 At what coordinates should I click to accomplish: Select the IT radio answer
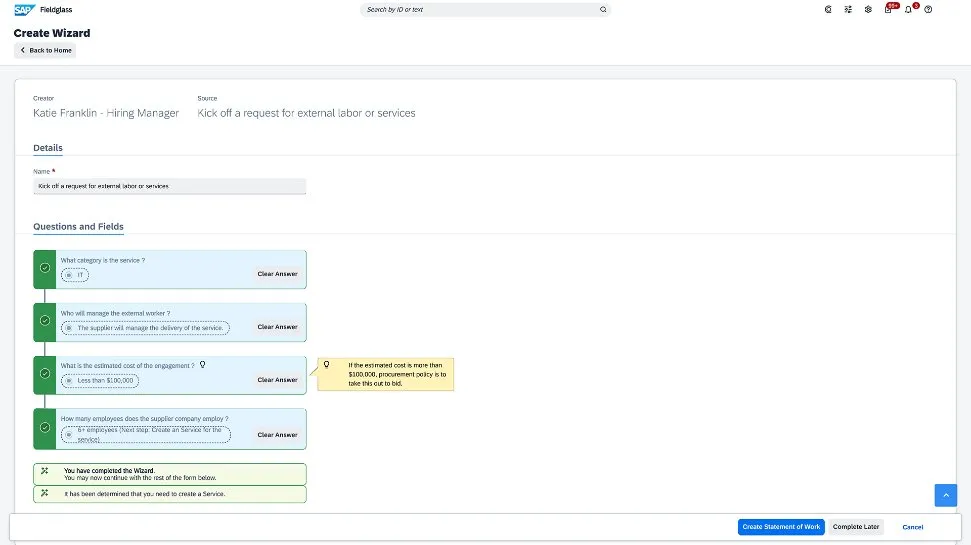pyautogui.click(x=69, y=274)
